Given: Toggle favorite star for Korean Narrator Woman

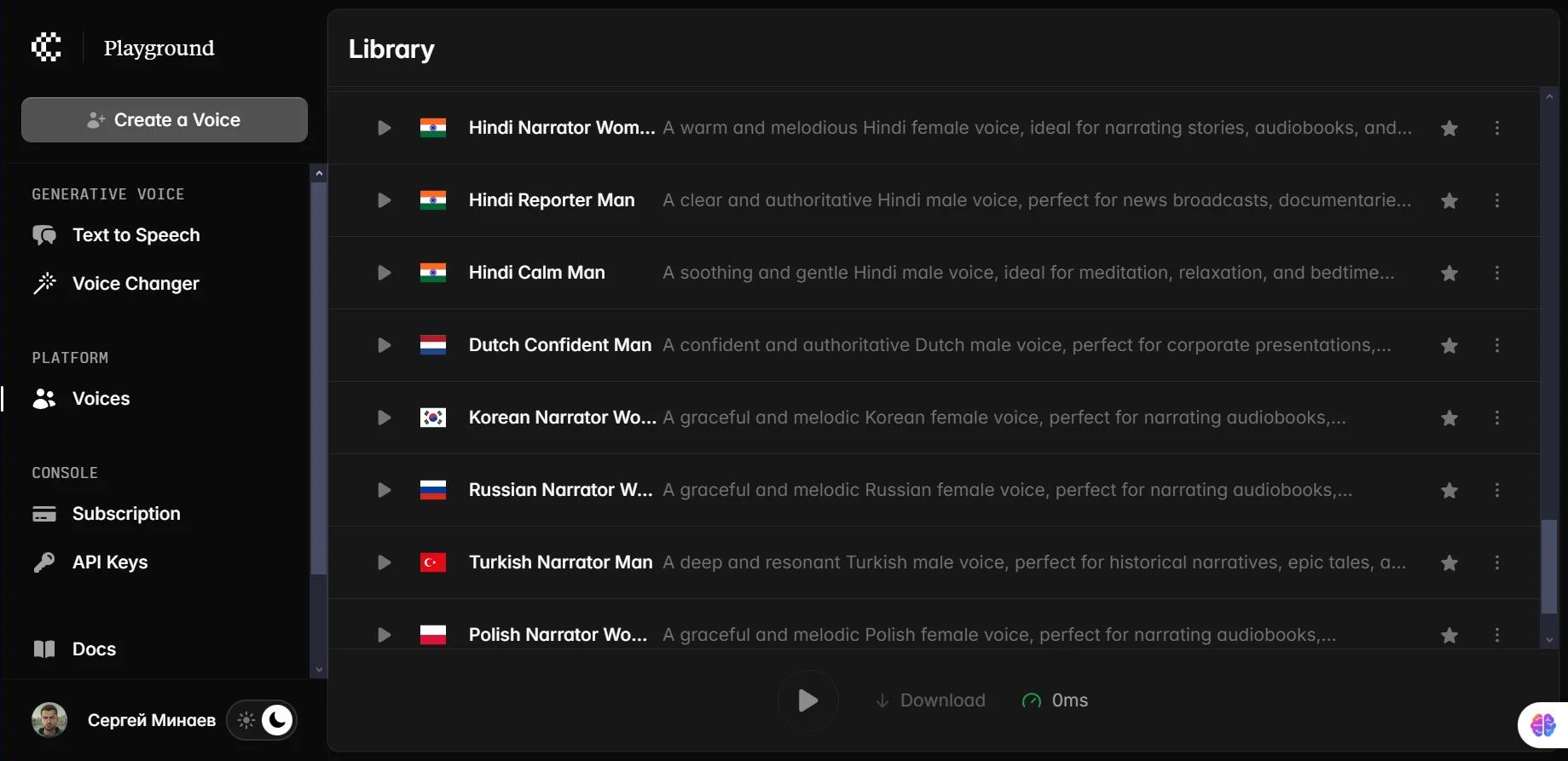Looking at the screenshot, I should pos(1449,418).
